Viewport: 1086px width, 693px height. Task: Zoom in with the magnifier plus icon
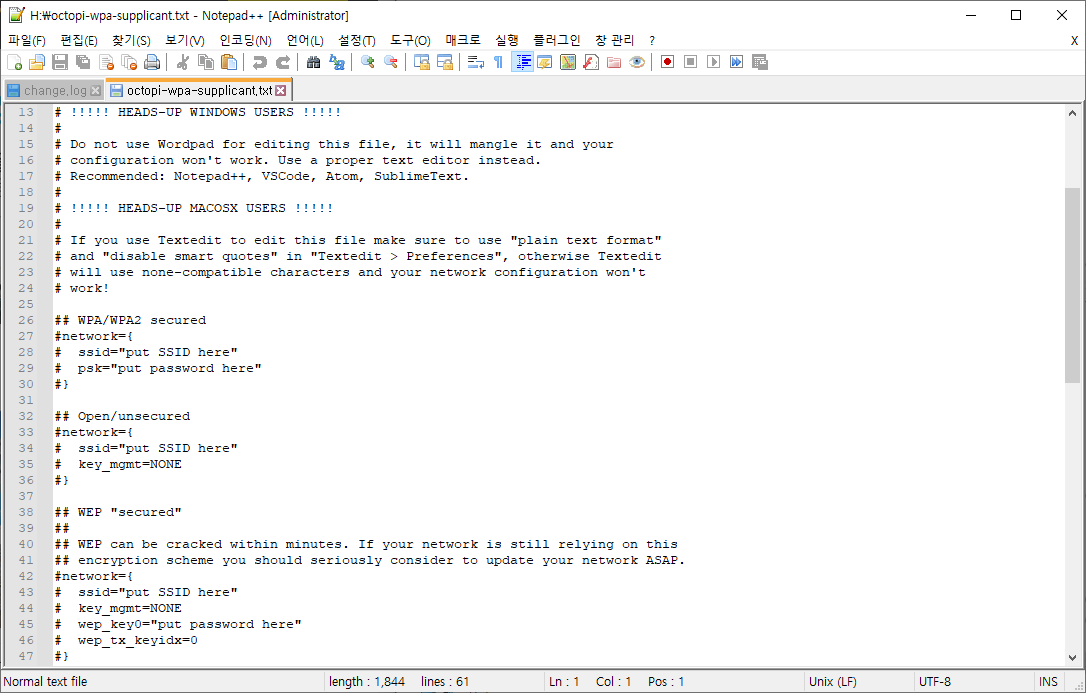368,62
